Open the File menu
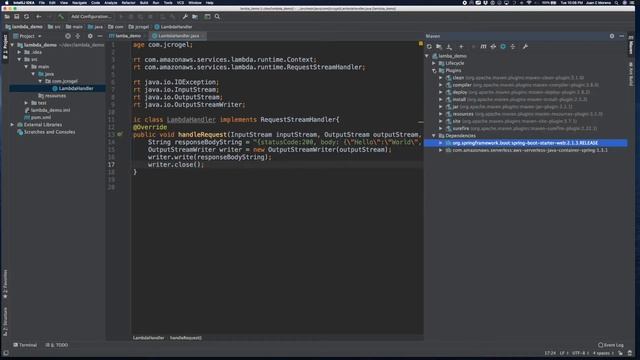Viewport: 640px width, 360px height. (x=42, y=2)
